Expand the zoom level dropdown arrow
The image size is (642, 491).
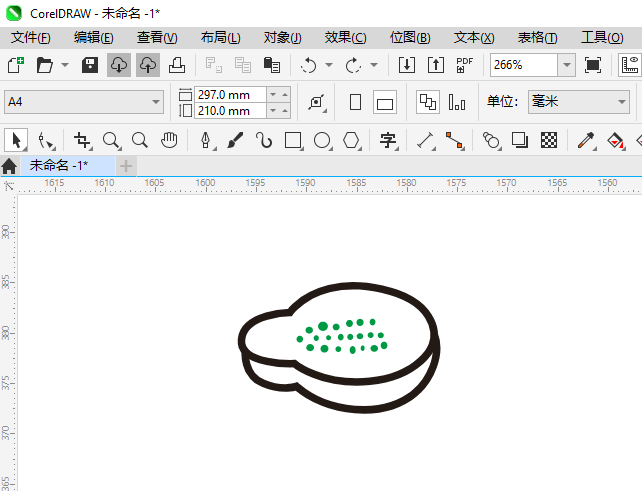(x=567, y=65)
